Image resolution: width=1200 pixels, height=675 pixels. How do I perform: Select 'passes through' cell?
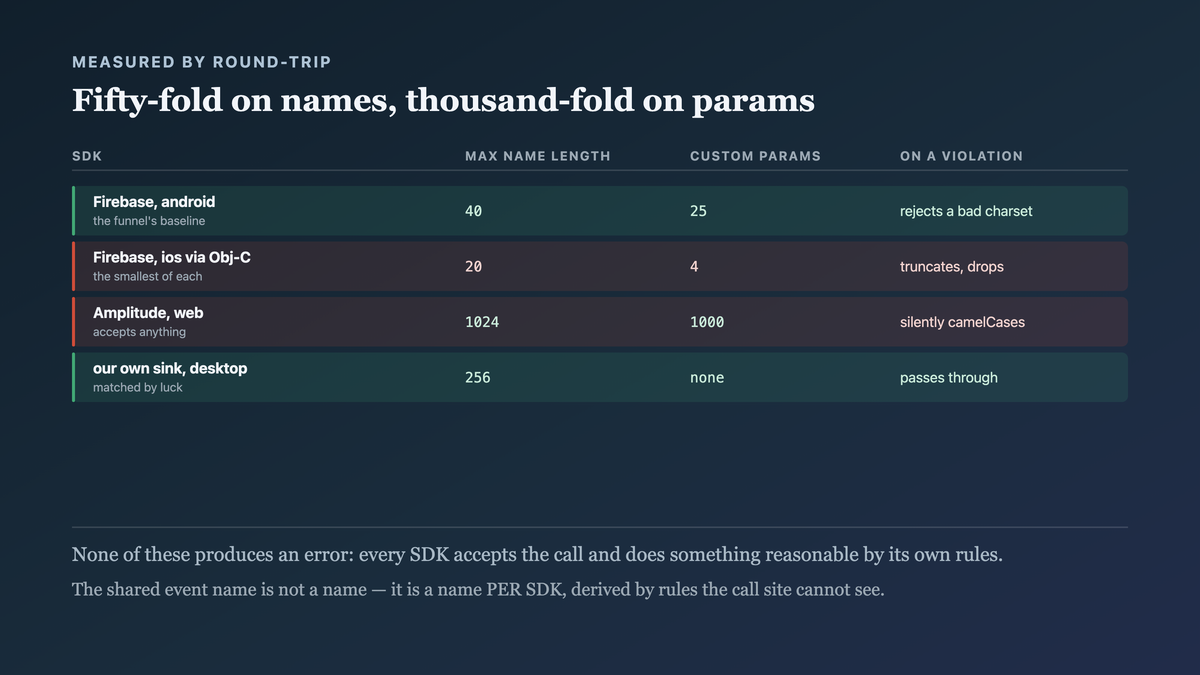[949, 378]
